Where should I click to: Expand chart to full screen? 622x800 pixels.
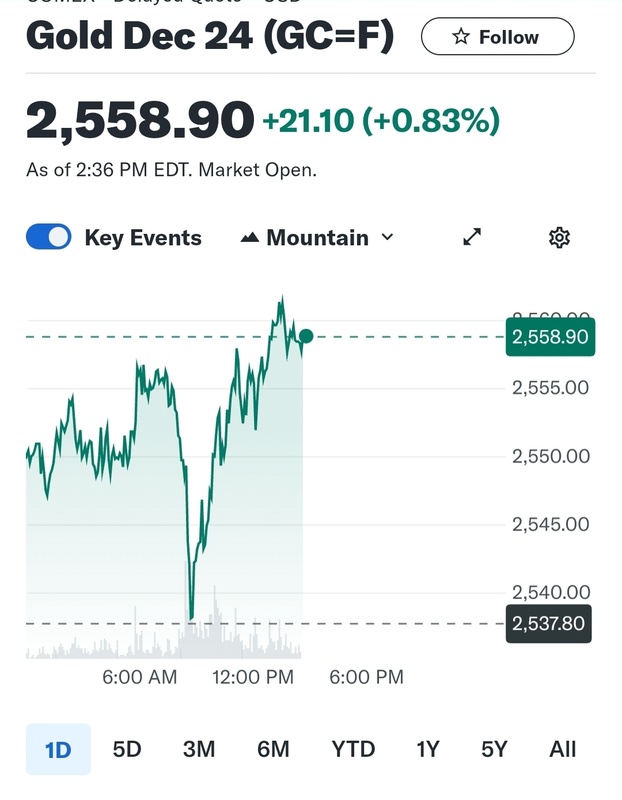472,238
